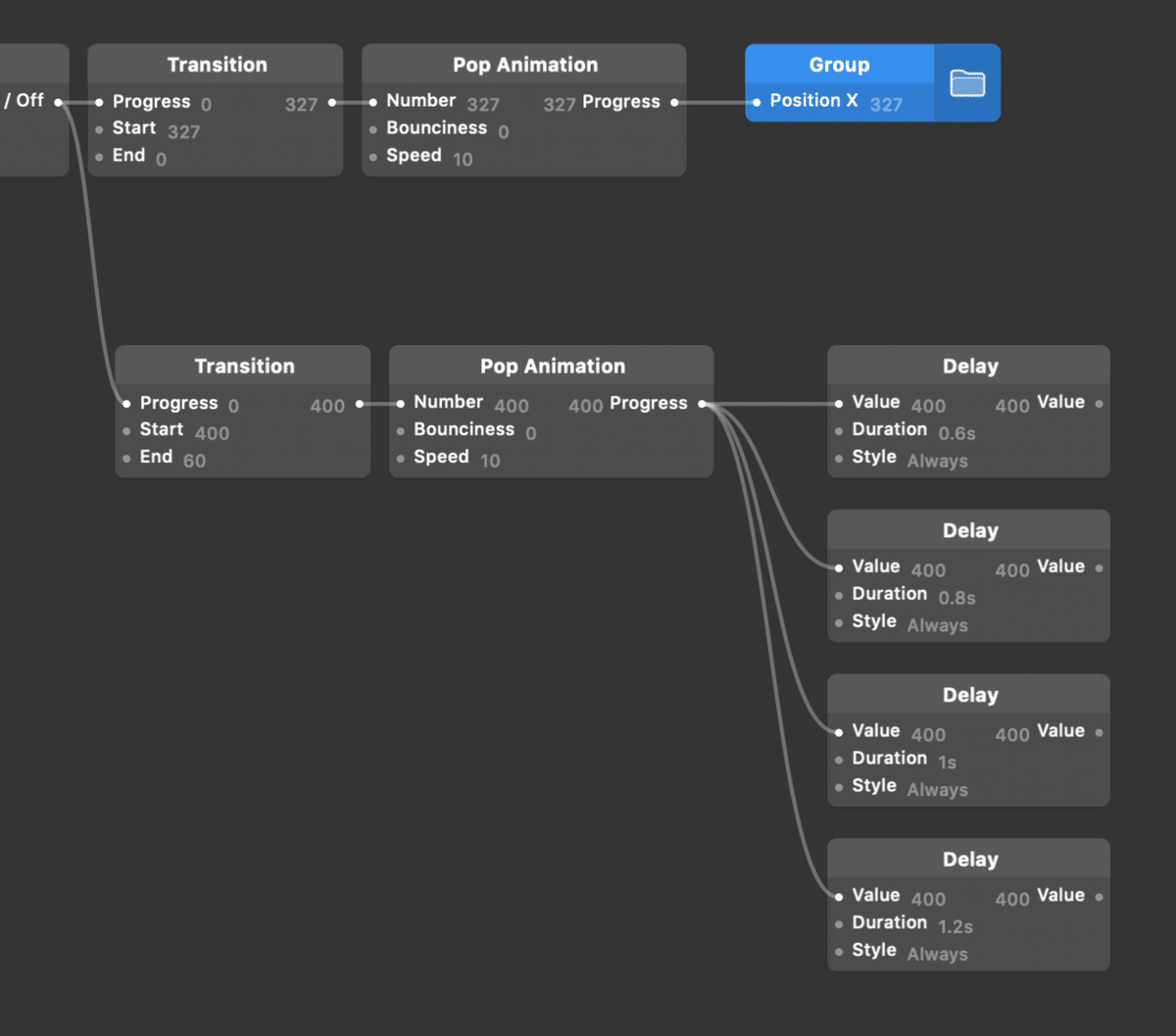Click the Position X input port dot
The image size is (1176, 1036).
pyautogui.click(x=757, y=102)
